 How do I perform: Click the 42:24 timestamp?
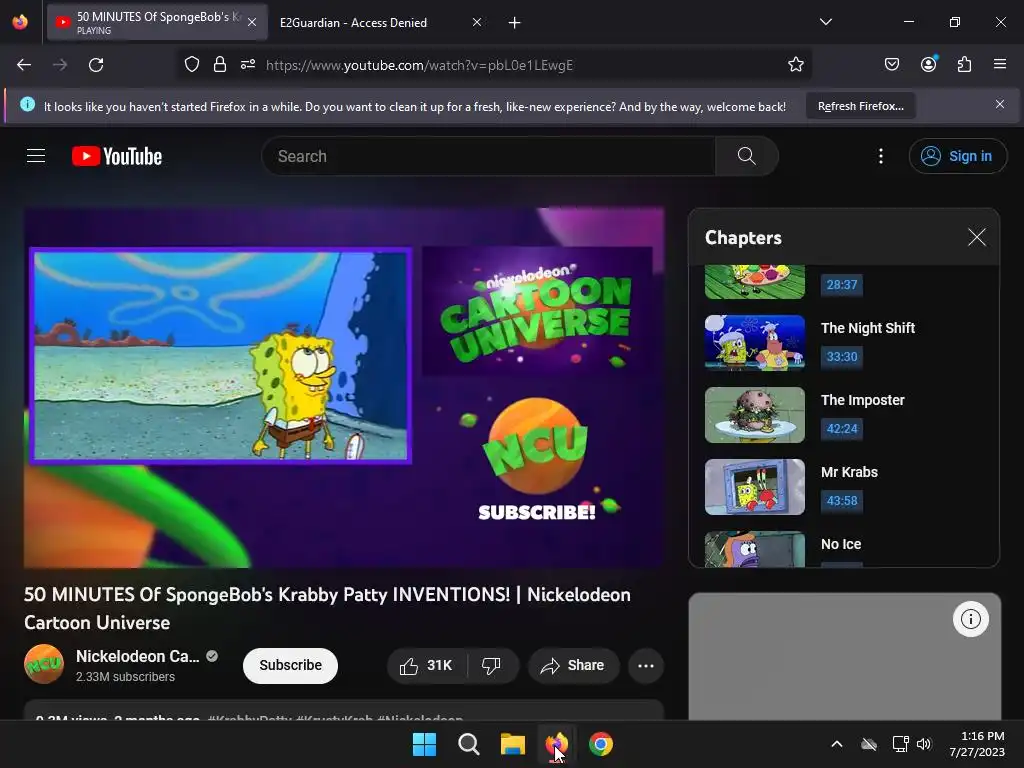pos(841,428)
